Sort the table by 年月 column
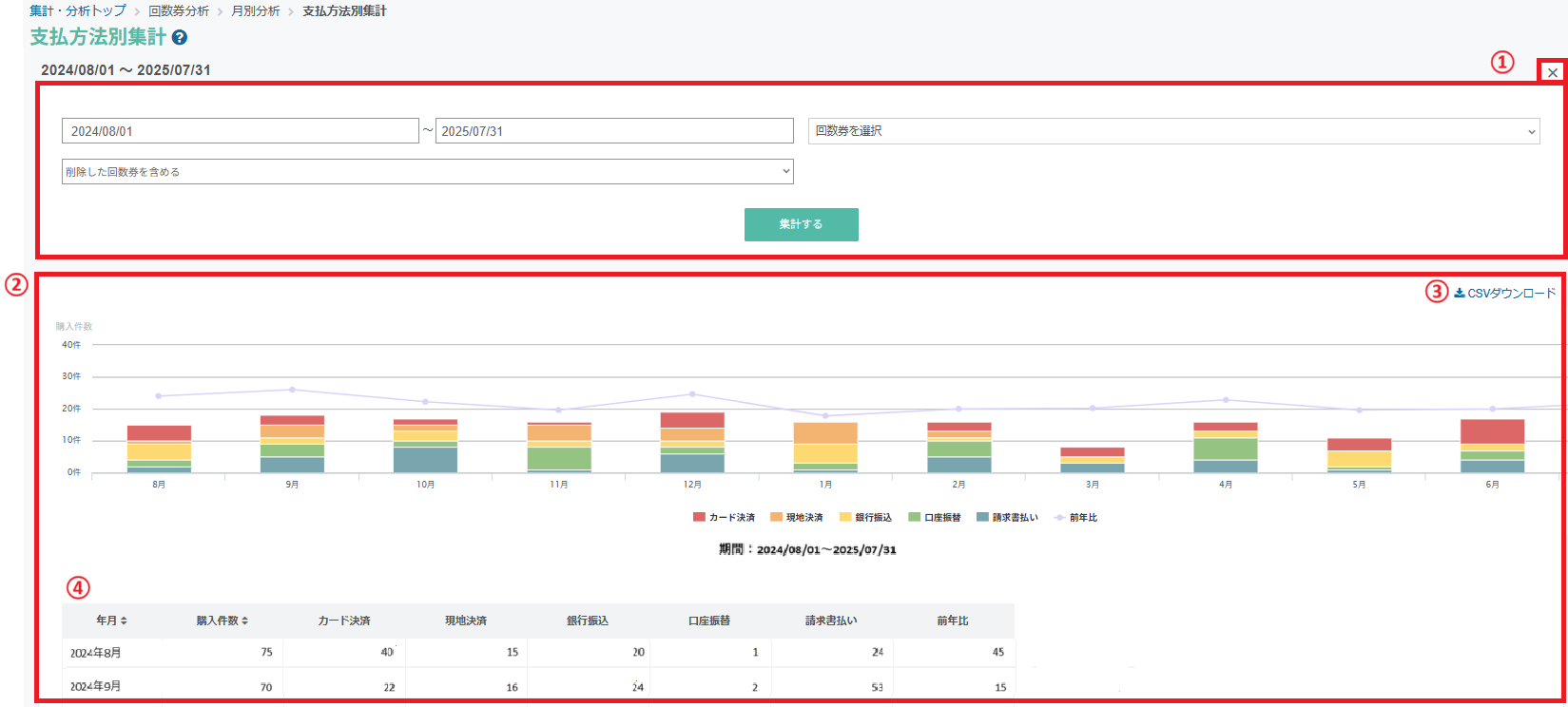 click(x=111, y=621)
